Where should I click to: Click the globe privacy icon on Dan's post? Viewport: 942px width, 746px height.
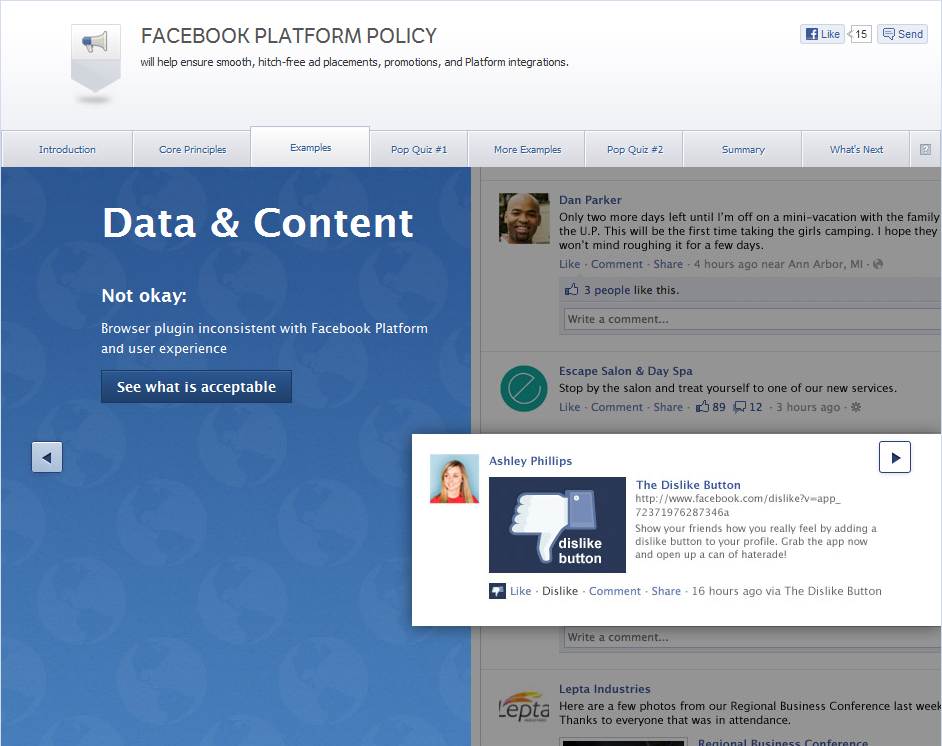[878, 264]
